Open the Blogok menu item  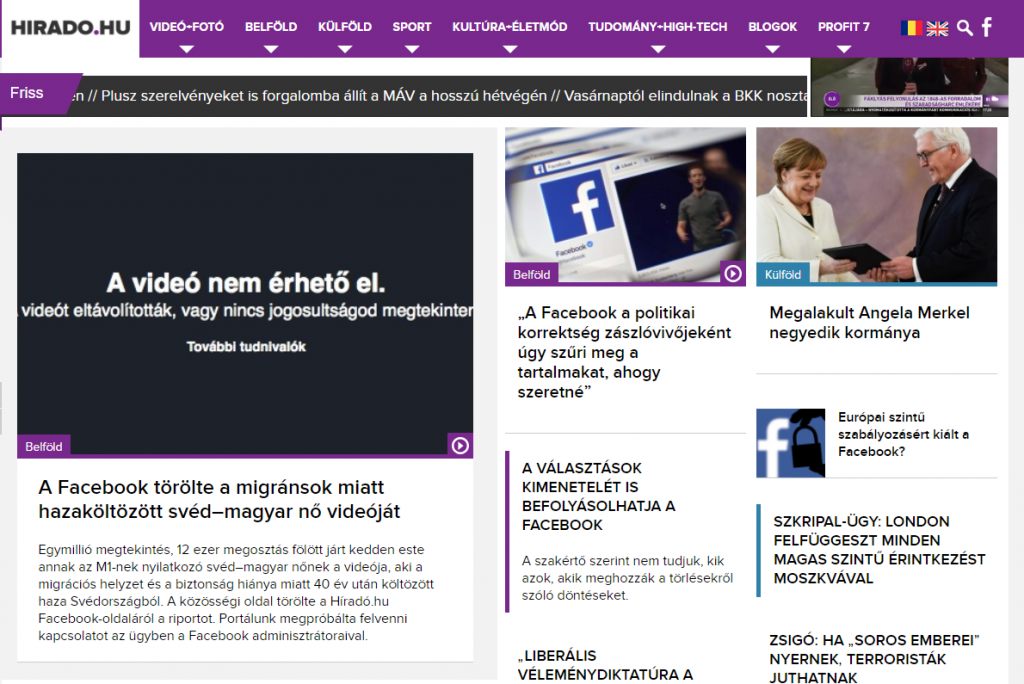coord(772,27)
